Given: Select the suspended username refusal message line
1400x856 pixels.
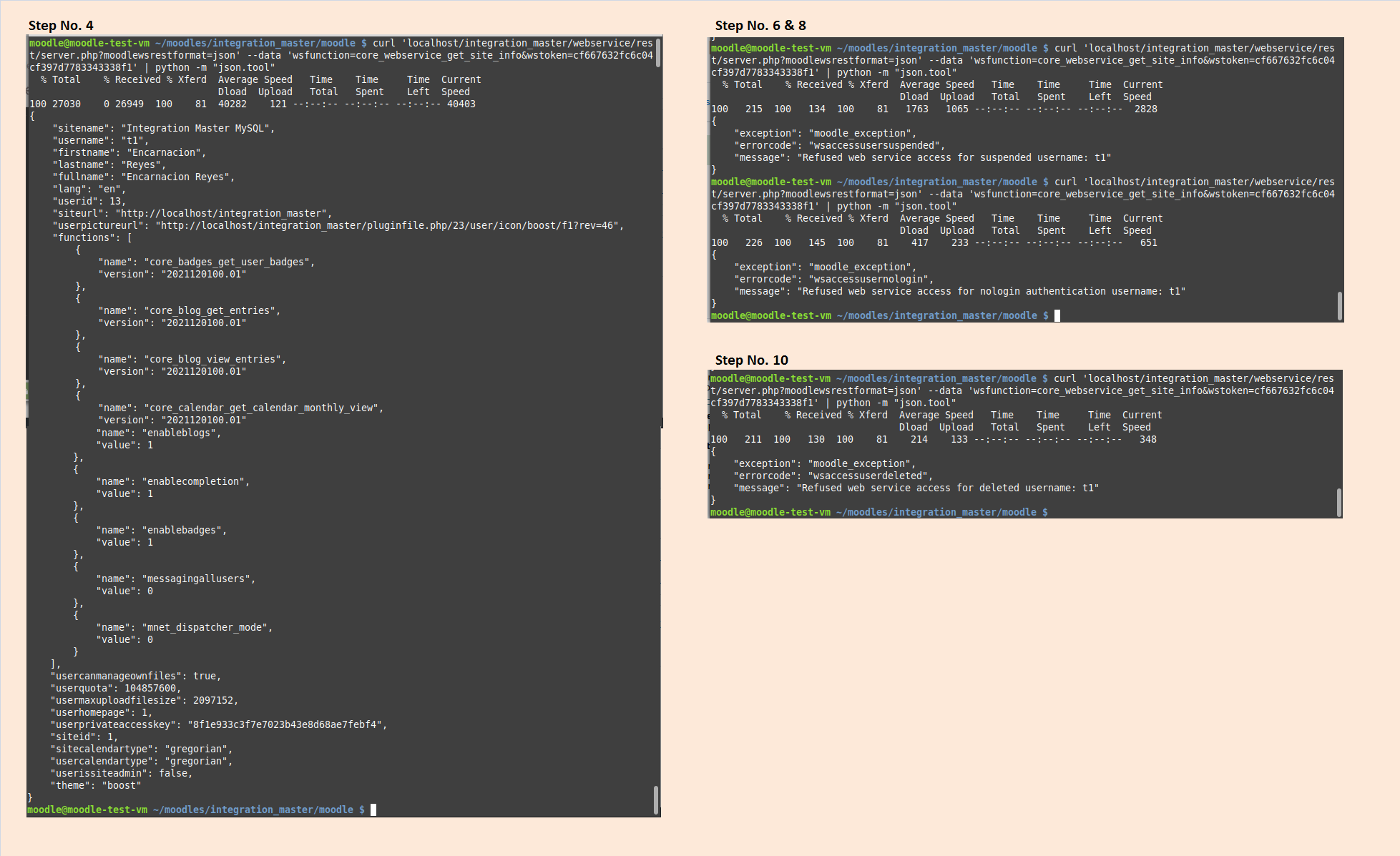Looking at the screenshot, I should click(923, 158).
